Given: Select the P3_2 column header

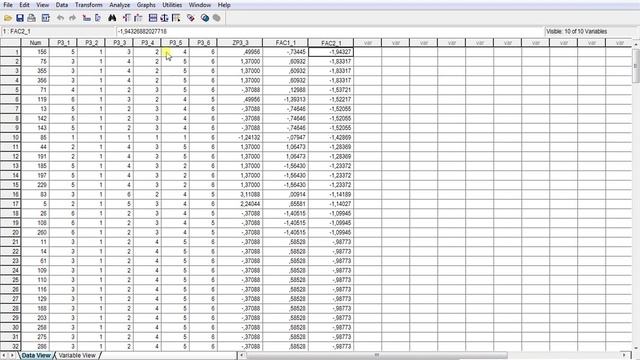Looking at the screenshot, I should (x=91, y=42).
